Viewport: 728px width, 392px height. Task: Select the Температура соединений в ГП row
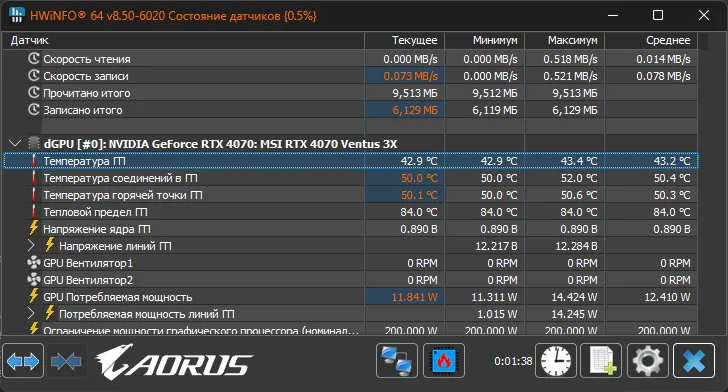351,178
